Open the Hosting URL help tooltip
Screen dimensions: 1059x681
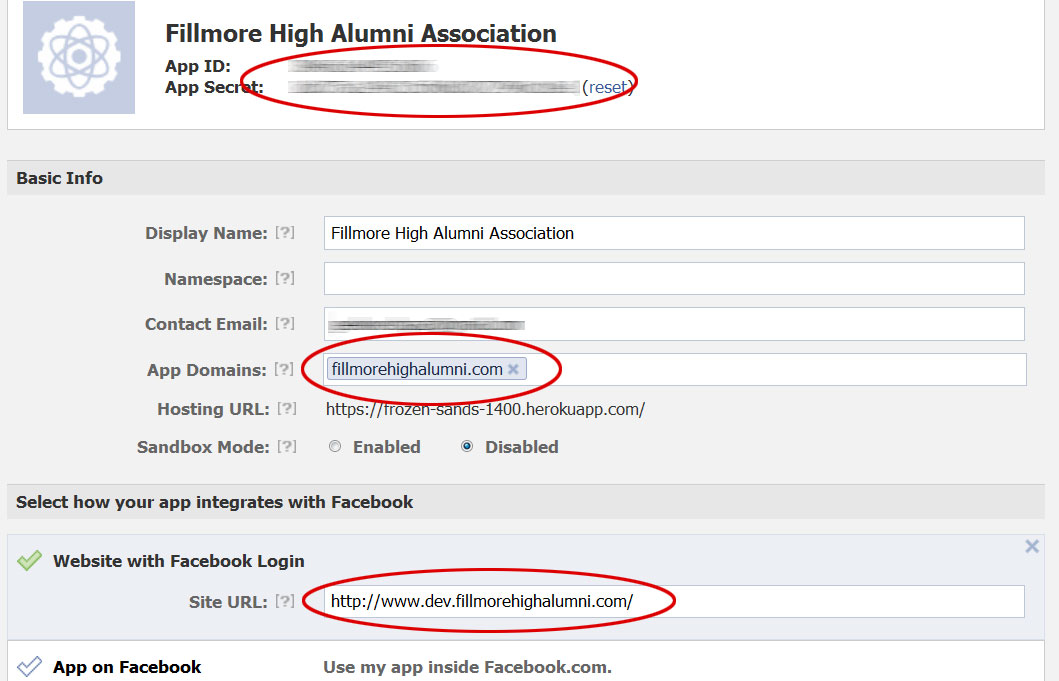(x=287, y=409)
